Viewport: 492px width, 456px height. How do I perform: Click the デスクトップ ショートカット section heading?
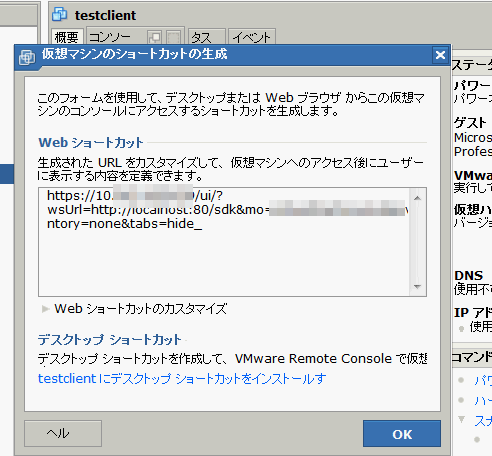110,340
